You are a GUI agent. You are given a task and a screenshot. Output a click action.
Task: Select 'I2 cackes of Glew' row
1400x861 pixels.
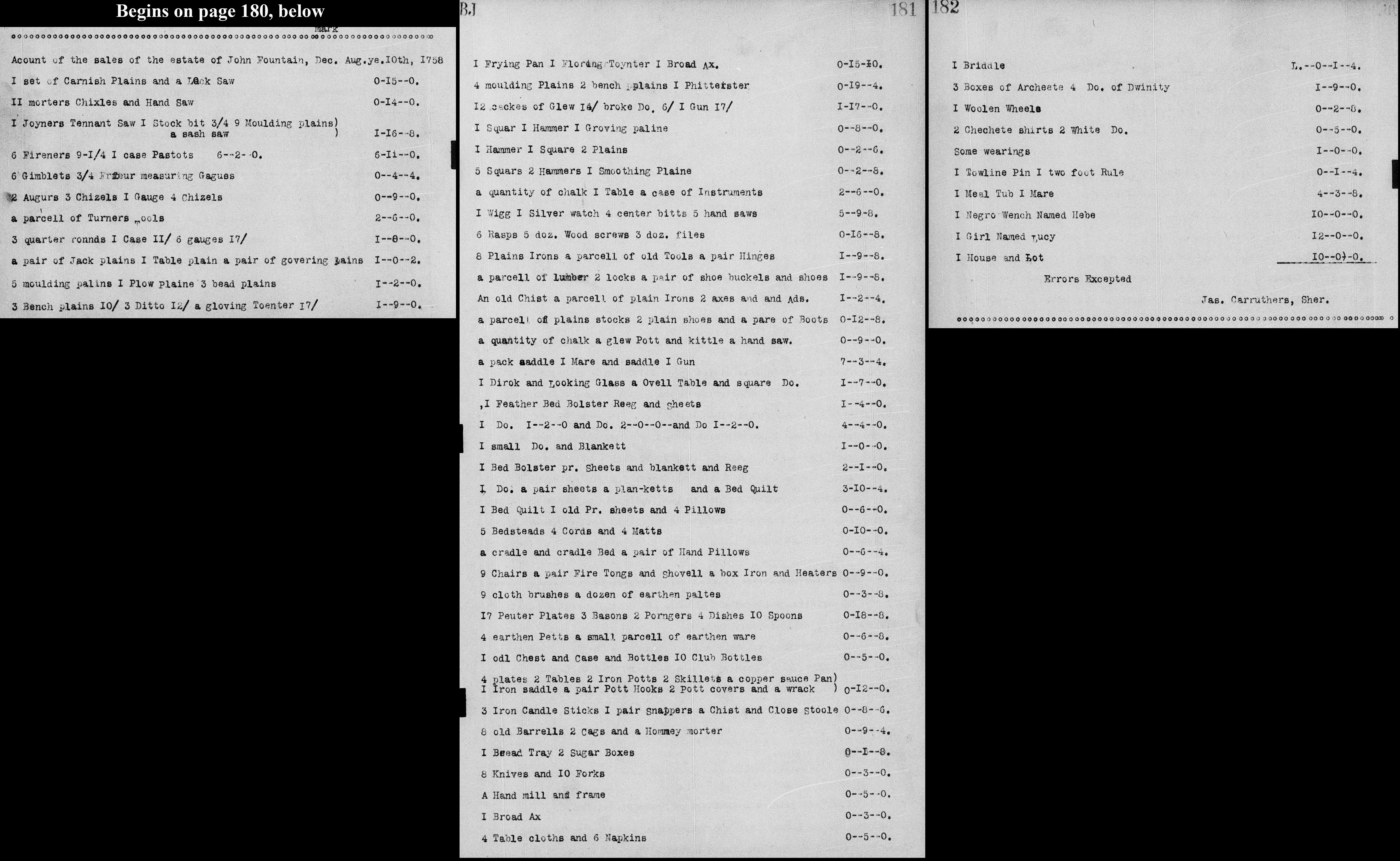(x=603, y=107)
